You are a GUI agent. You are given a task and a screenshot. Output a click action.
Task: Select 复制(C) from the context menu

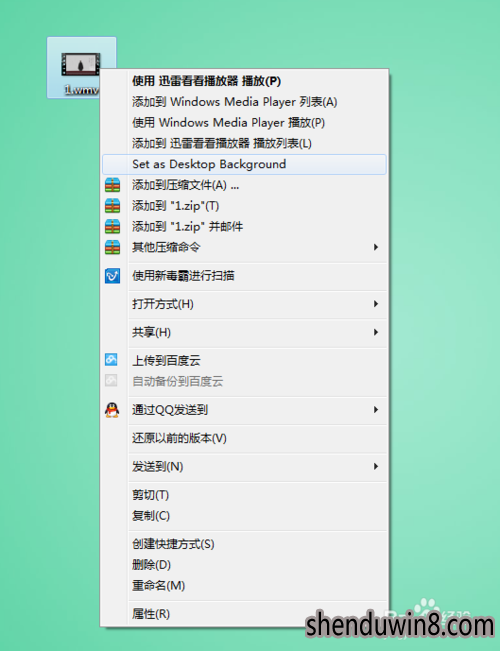(x=244, y=516)
